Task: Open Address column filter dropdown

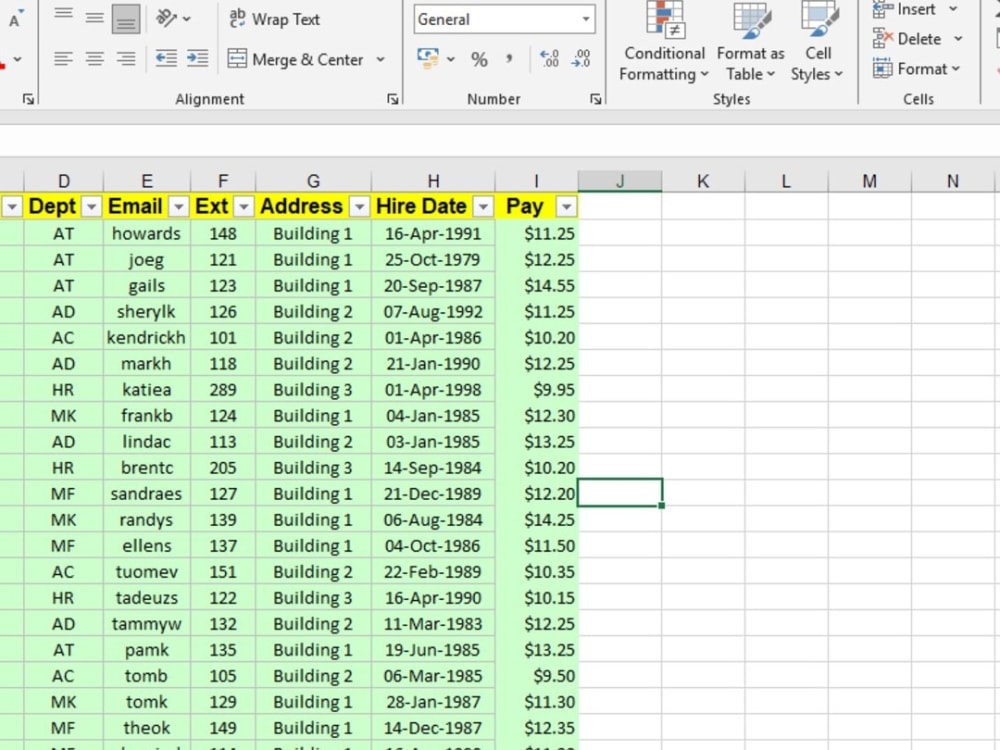Action: click(360, 207)
